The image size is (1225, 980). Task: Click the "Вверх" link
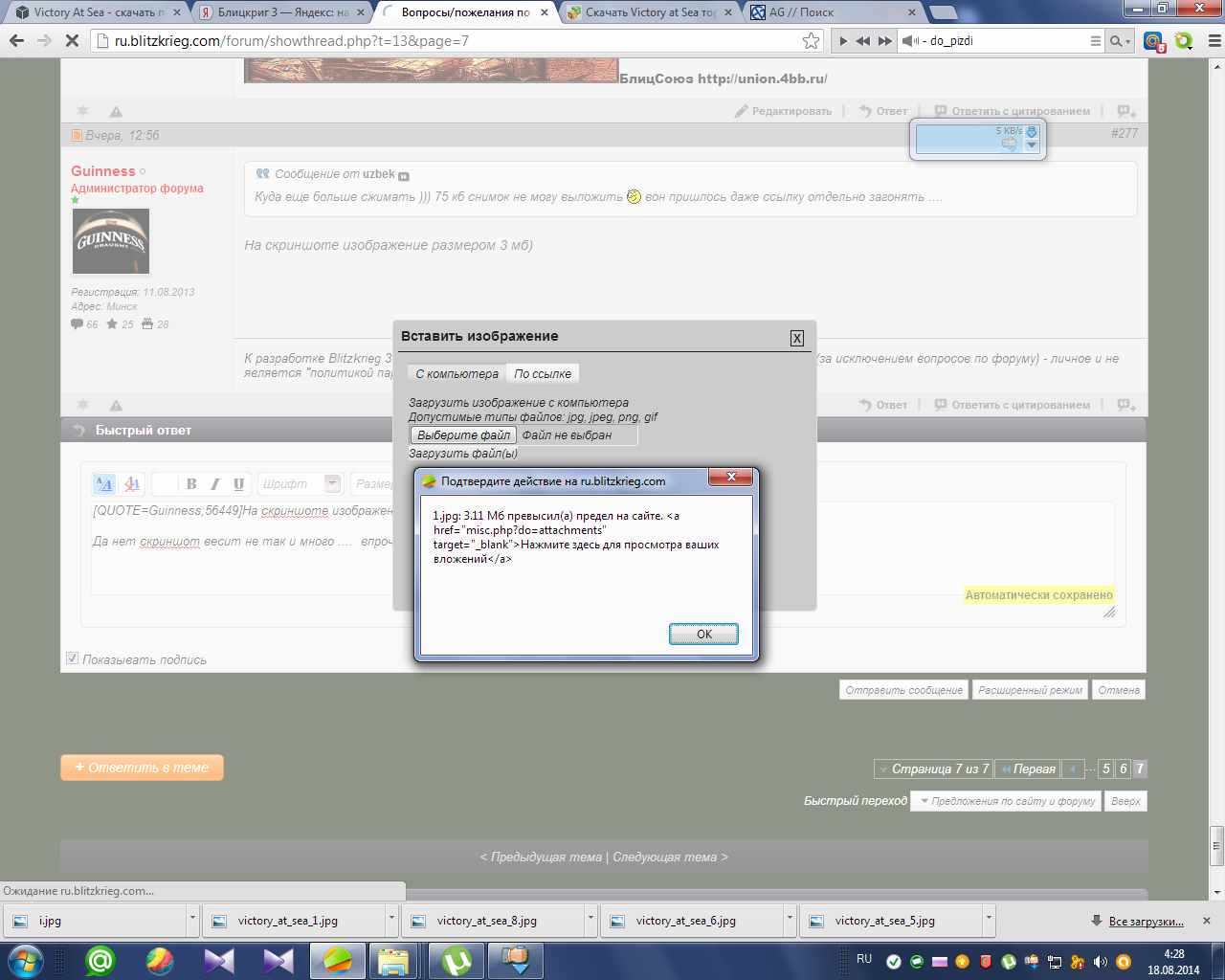tap(1126, 801)
